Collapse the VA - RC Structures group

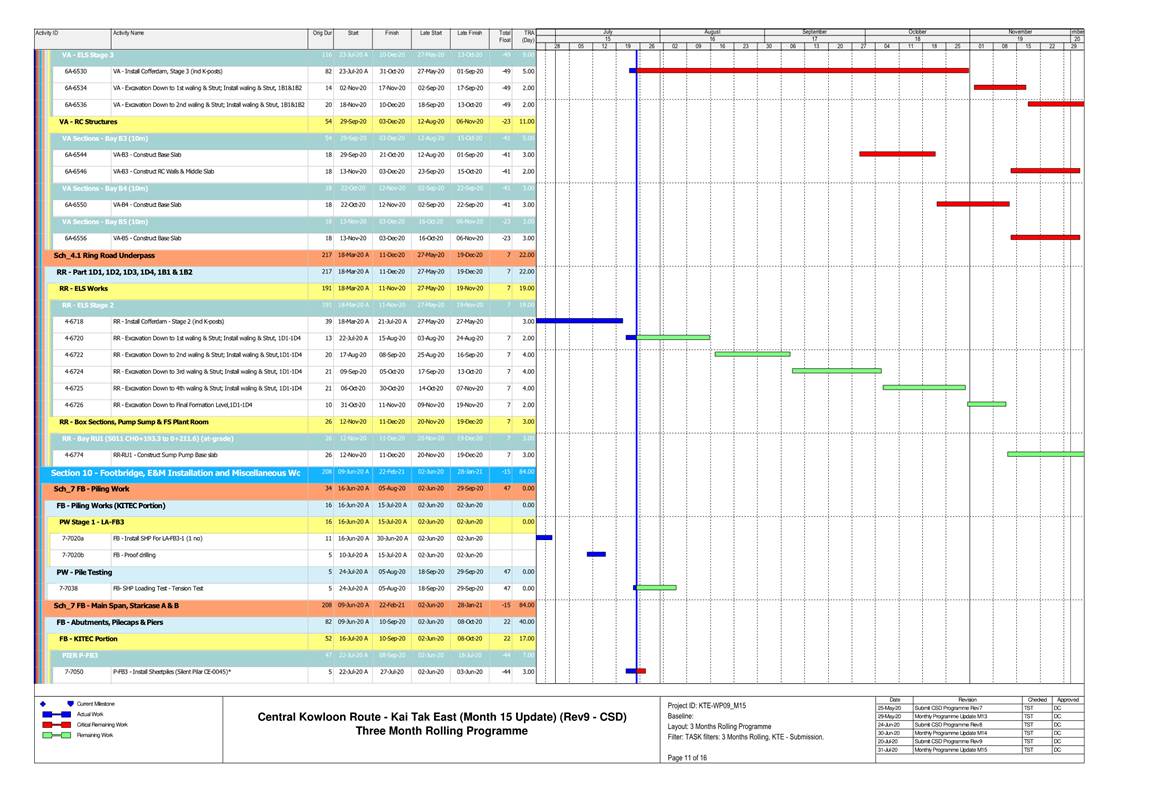[x=88, y=121]
